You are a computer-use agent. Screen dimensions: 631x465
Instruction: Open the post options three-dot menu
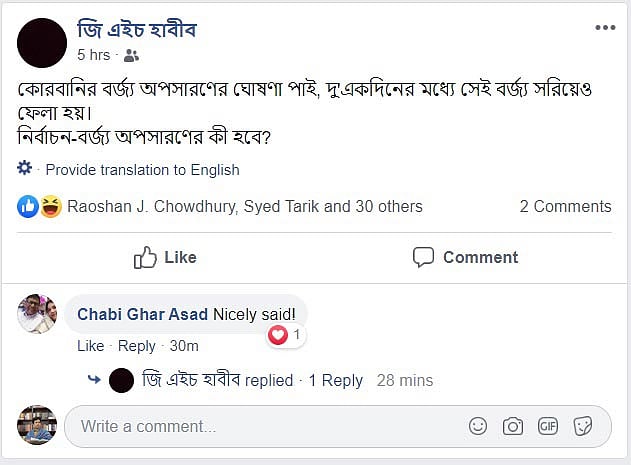pyautogui.click(x=605, y=28)
